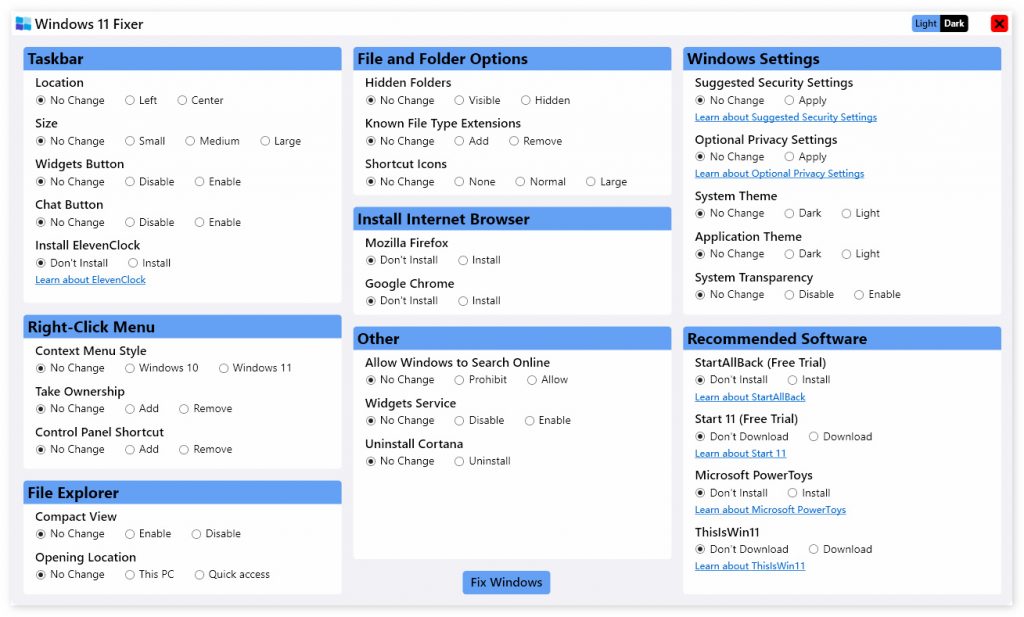The image size is (1024, 617).
Task: Set Opening Location to This PC
Action: pos(130,575)
